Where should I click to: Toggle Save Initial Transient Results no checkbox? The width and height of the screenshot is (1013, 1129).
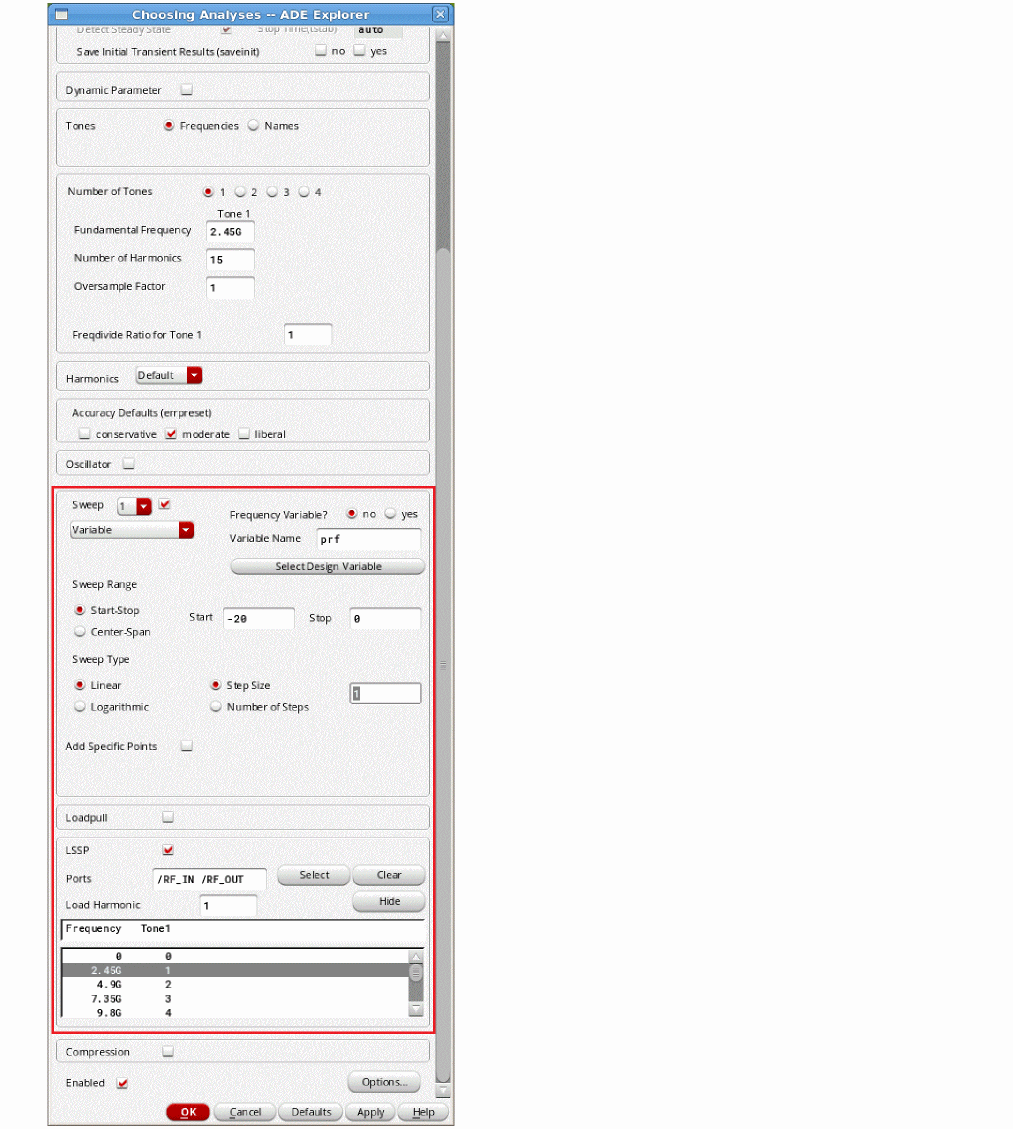tap(321, 50)
